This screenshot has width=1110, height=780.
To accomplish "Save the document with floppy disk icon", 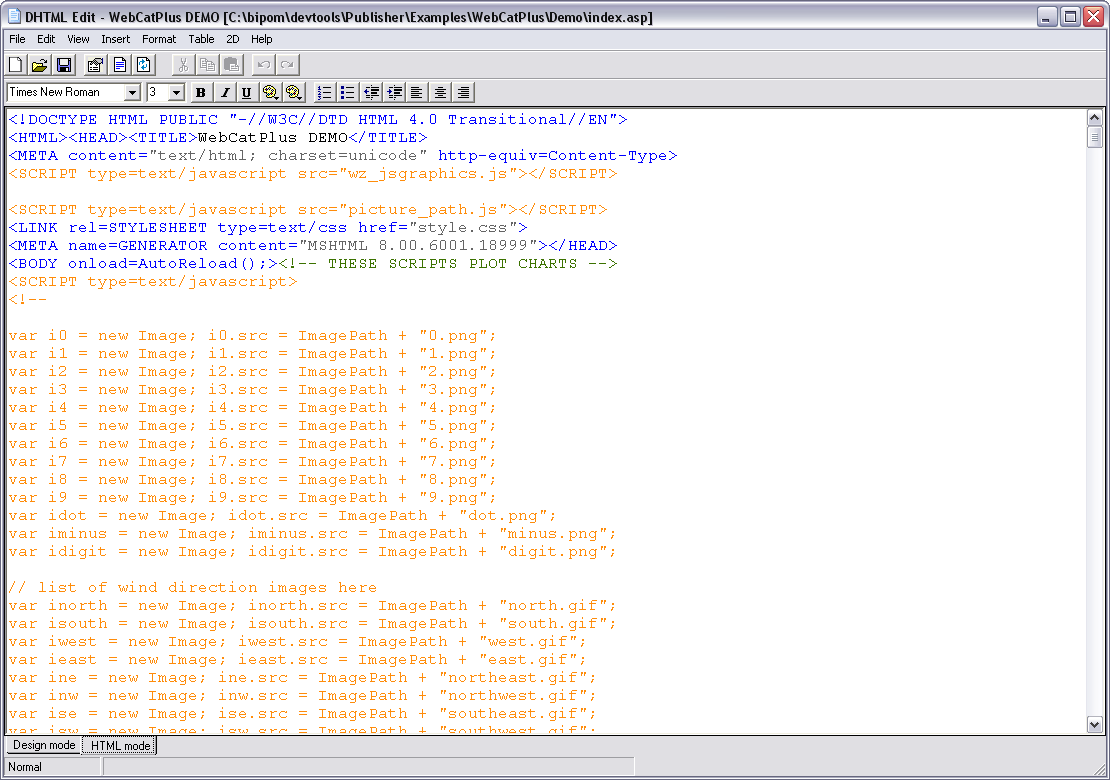I will (64, 65).
